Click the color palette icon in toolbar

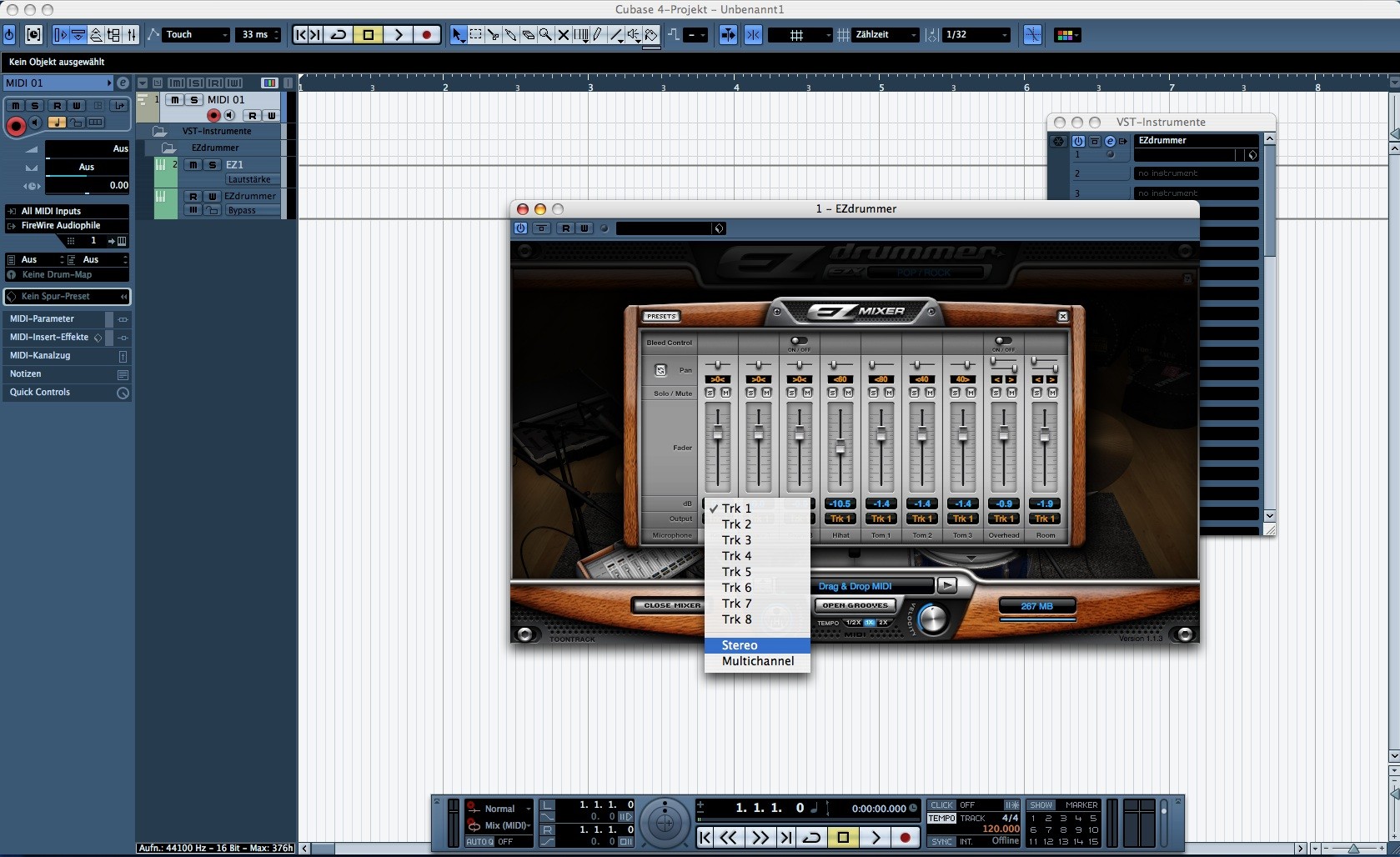pyautogui.click(x=1066, y=35)
